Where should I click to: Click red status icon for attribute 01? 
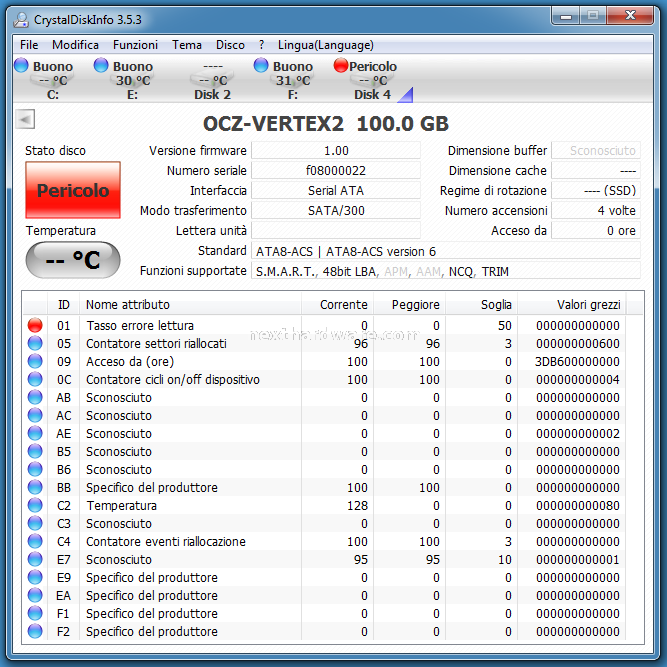click(35, 325)
